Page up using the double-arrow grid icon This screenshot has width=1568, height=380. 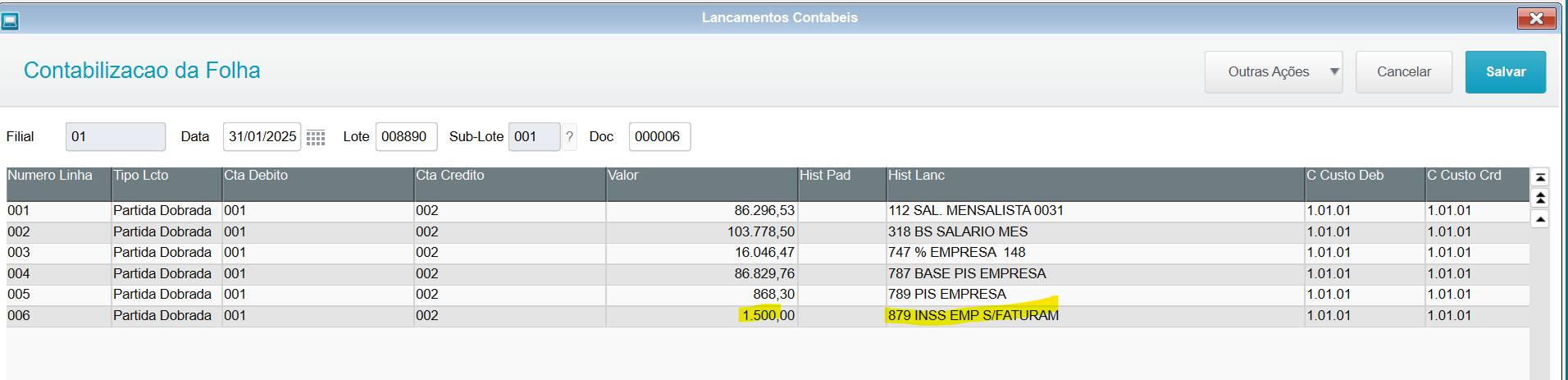point(1540,198)
